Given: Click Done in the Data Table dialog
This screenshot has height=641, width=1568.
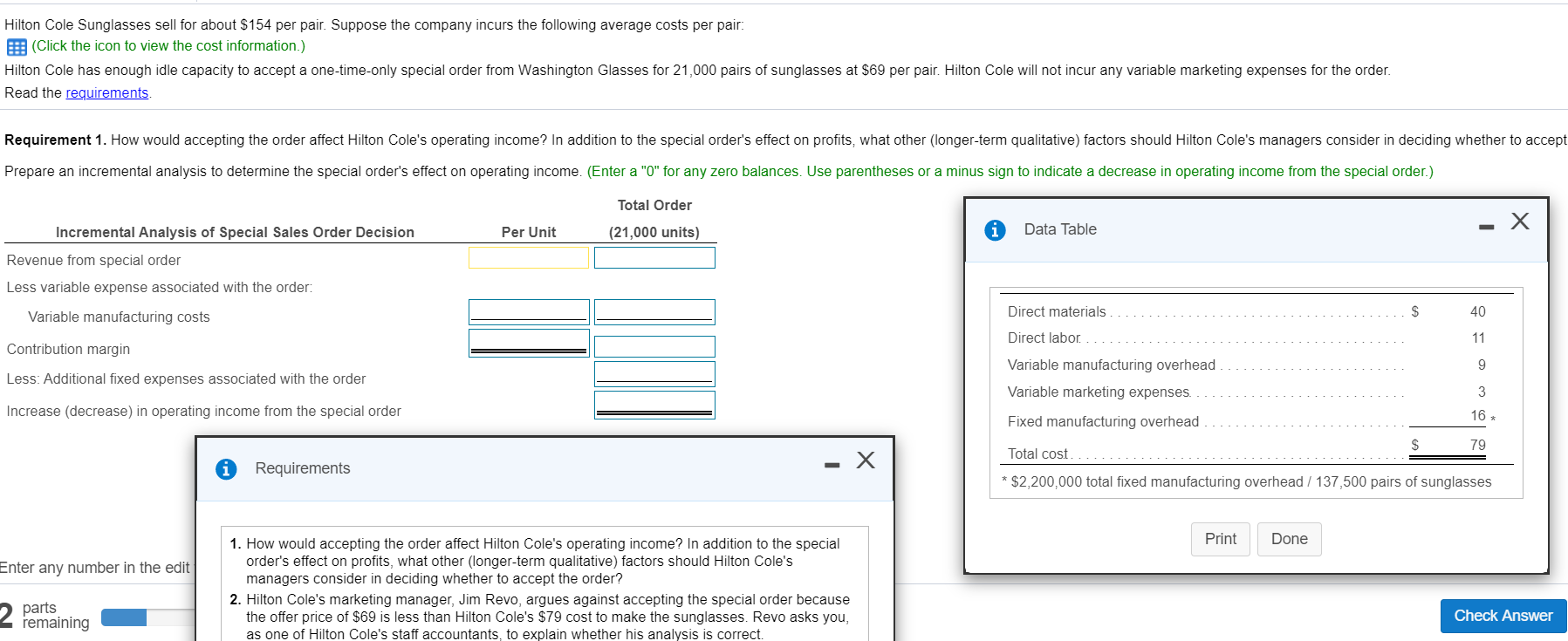Looking at the screenshot, I should [x=1290, y=539].
